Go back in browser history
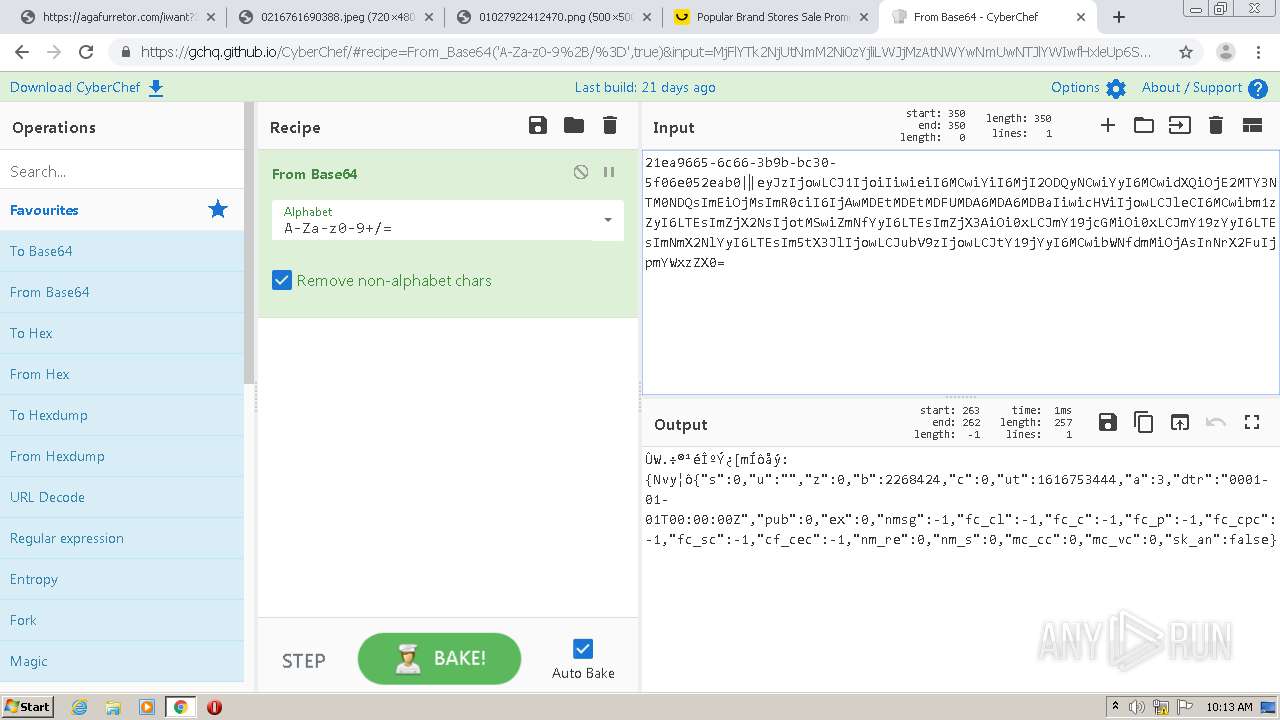This screenshot has height=720, width=1280. click(x=22, y=52)
